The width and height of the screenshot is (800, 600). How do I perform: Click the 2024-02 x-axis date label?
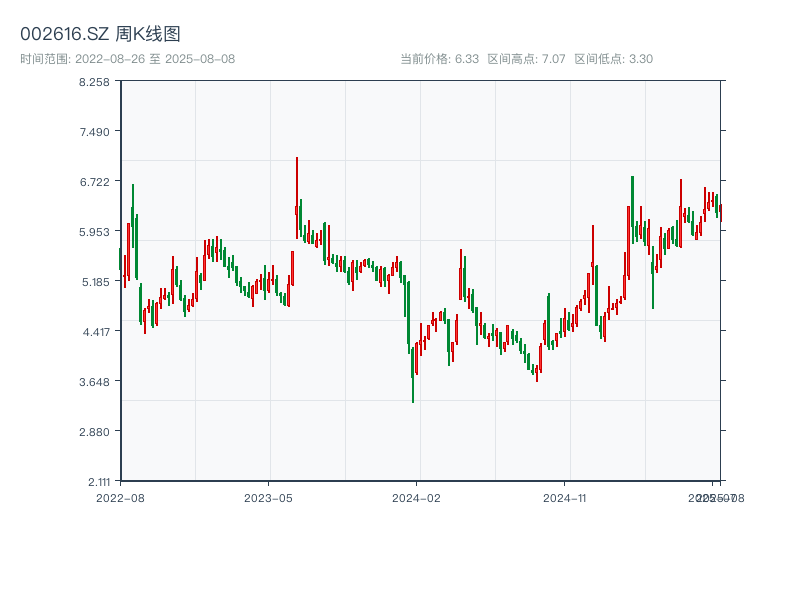[417, 497]
